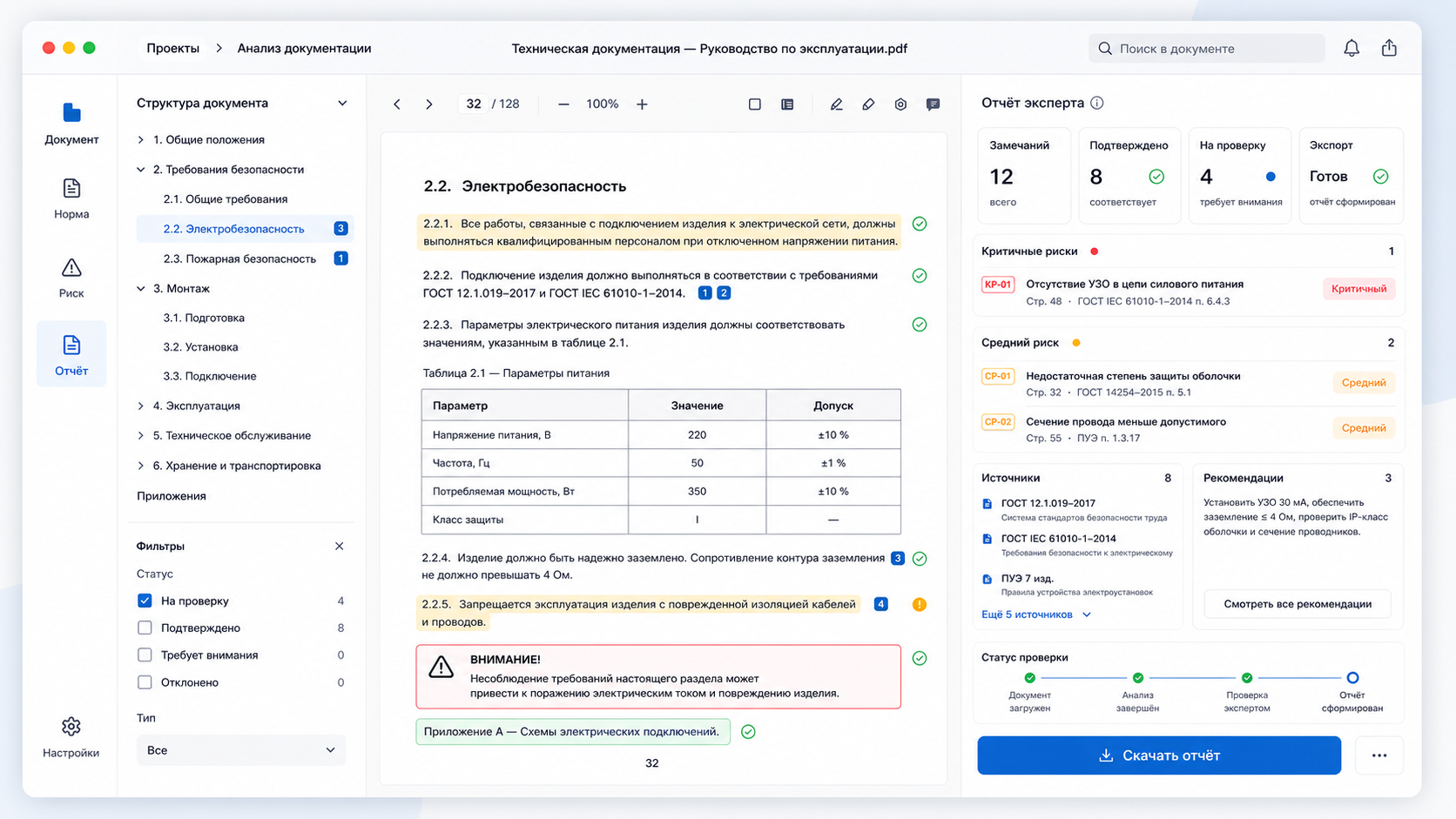Viewport: 1456px width, 819px height.
Task: Open the Риск sidebar section
Action: (71, 278)
